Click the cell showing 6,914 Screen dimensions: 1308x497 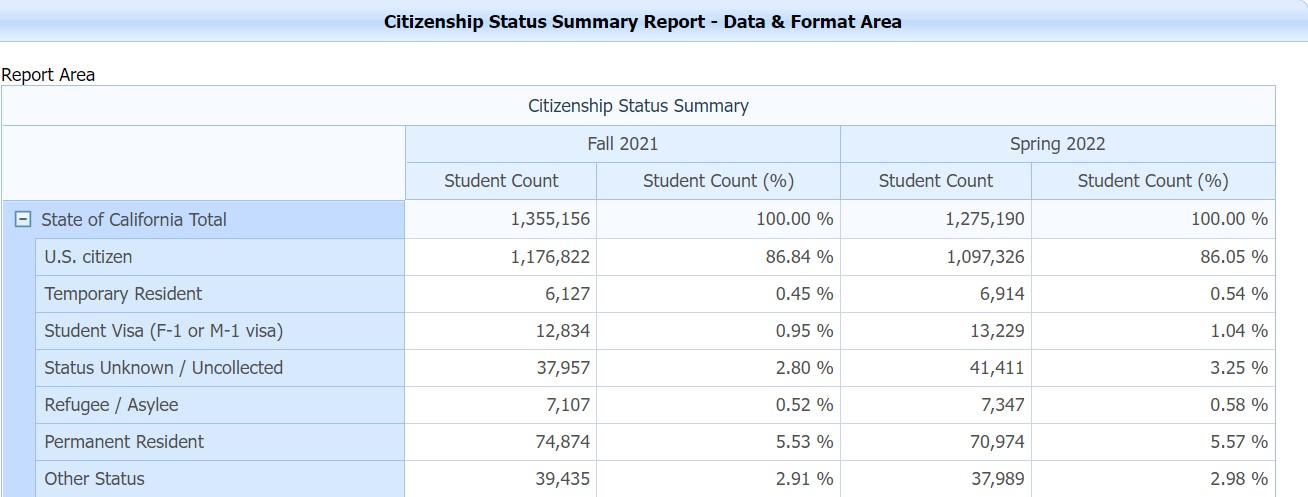point(936,294)
